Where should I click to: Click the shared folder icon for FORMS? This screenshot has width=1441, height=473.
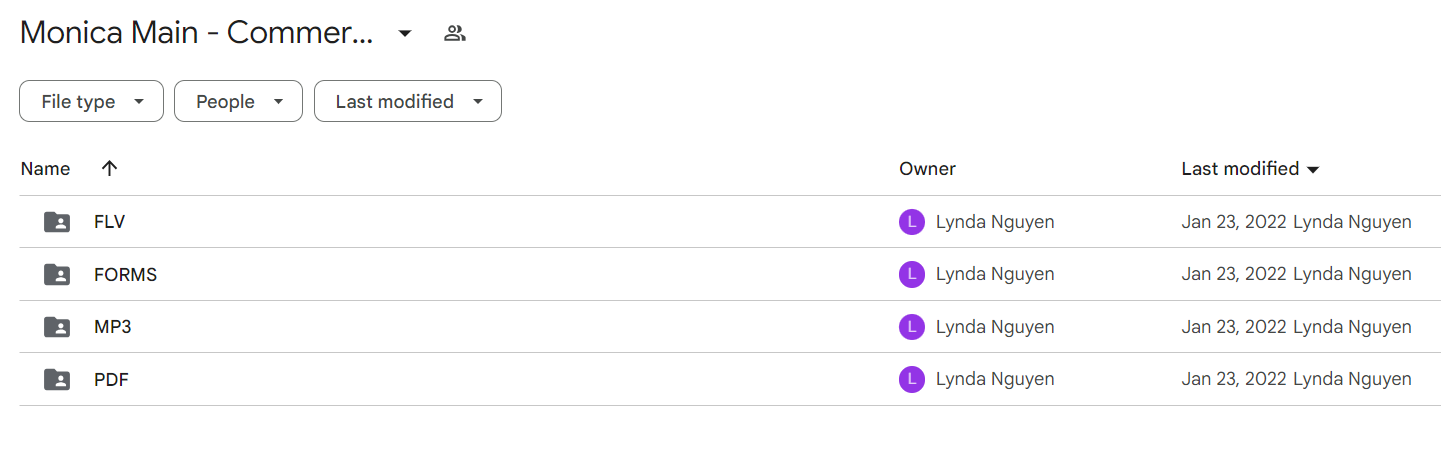click(x=57, y=274)
